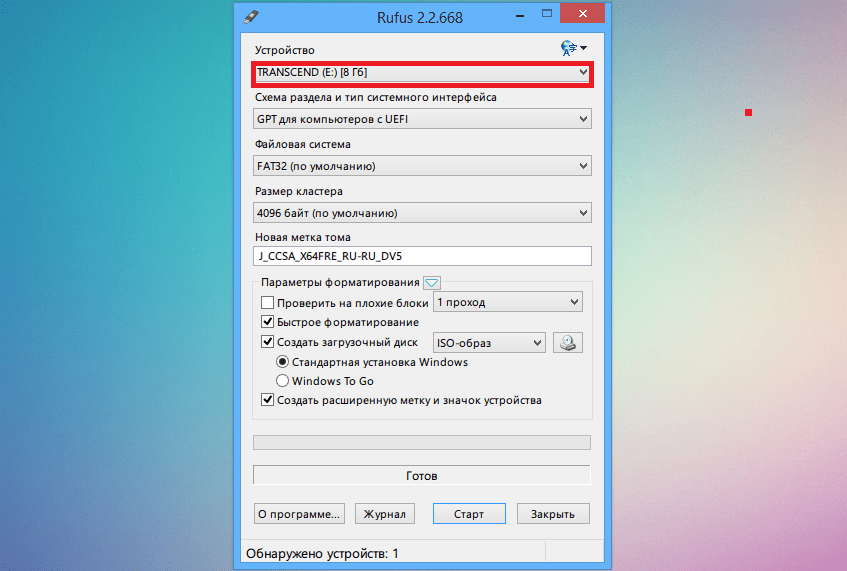Image resolution: width=847 pixels, height=571 pixels.
Task: Click the disk image browse icon
Action: click(x=568, y=342)
